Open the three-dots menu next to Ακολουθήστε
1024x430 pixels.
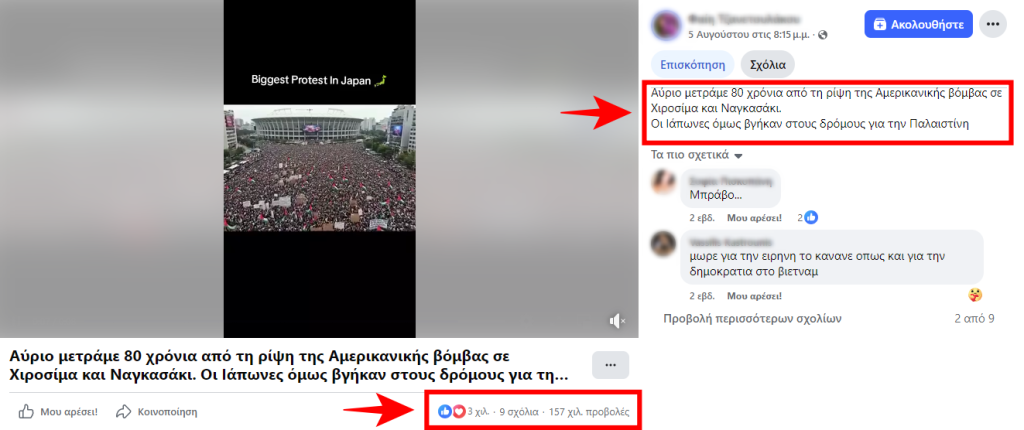993,24
